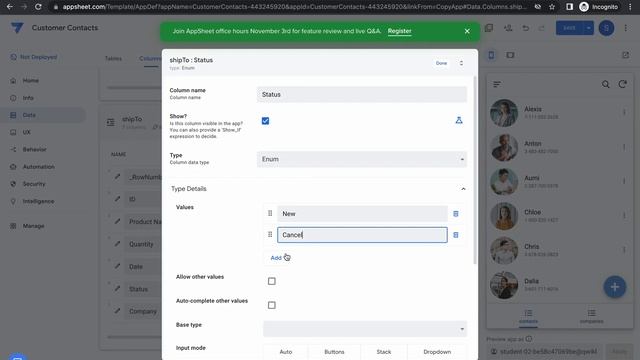Click the AppSheet logo icon
This screenshot has width=640, height=360.
pyautogui.click(x=17, y=28)
